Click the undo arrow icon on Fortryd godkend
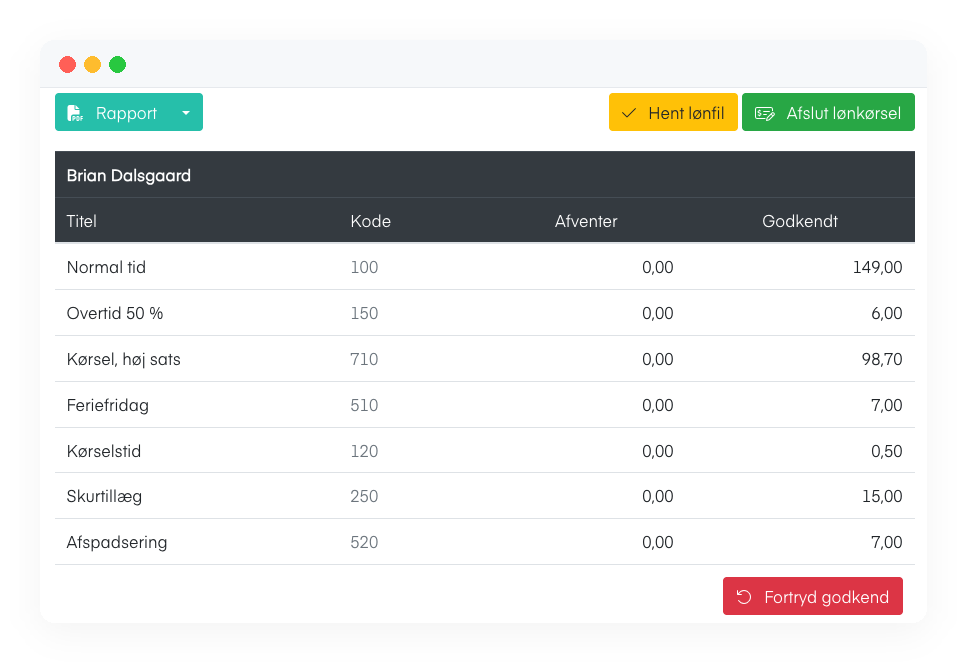The image size is (967, 663). click(744, 596)
